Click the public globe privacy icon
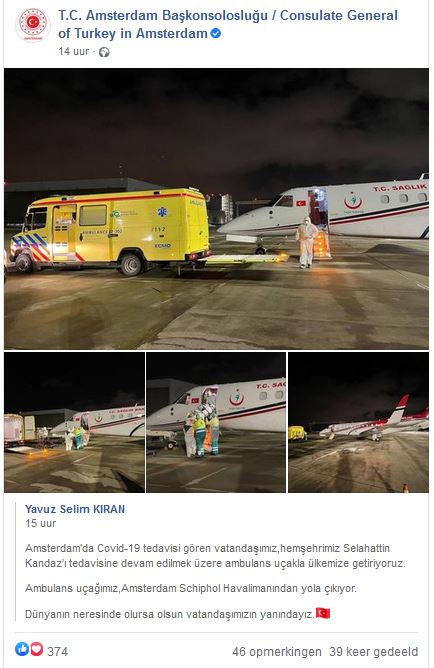The width and height of the screenshot is (434, 668). point(104,52)
